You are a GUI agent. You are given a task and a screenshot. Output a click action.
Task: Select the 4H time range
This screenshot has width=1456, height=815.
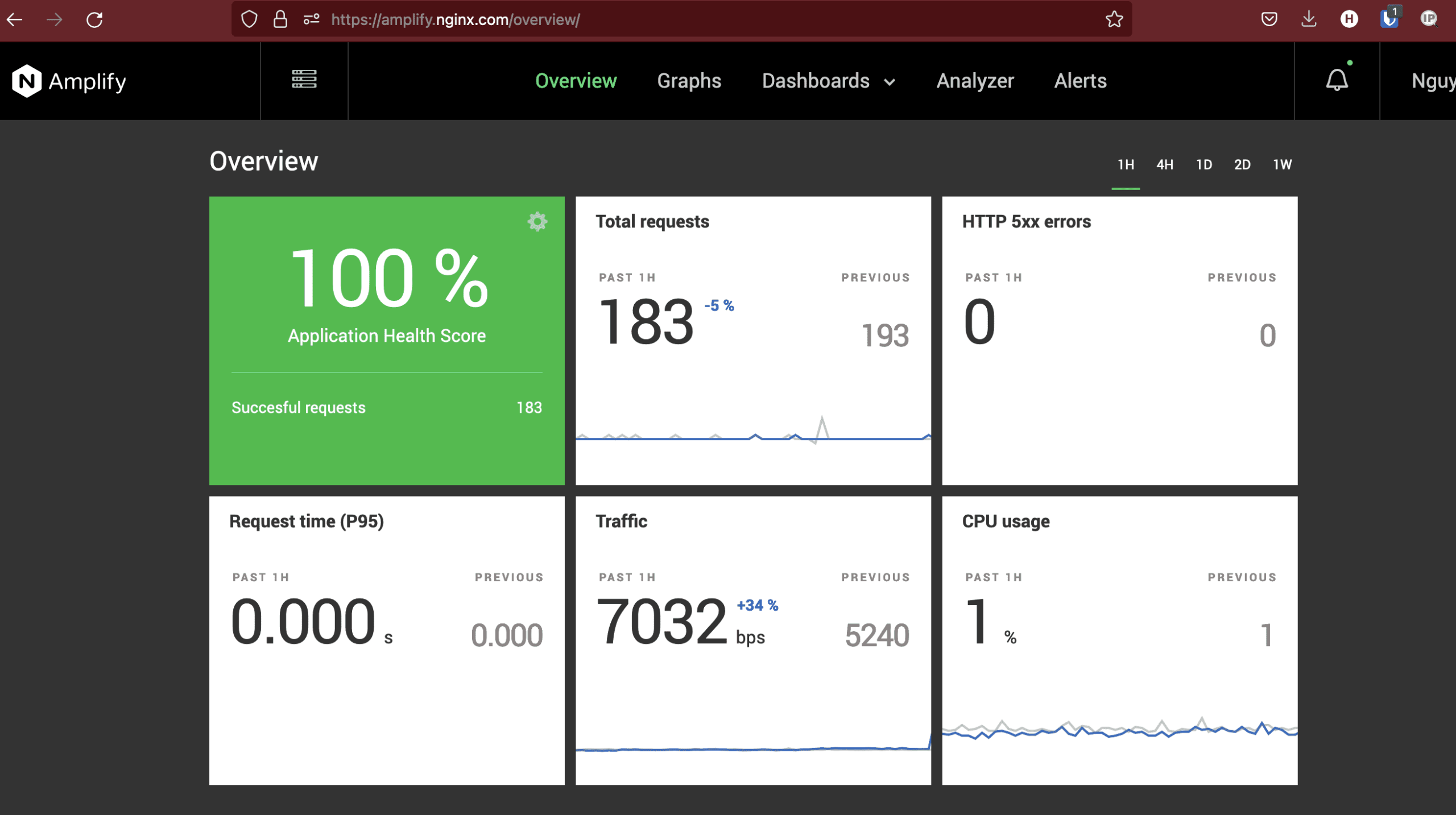[x=1164, y=165]
